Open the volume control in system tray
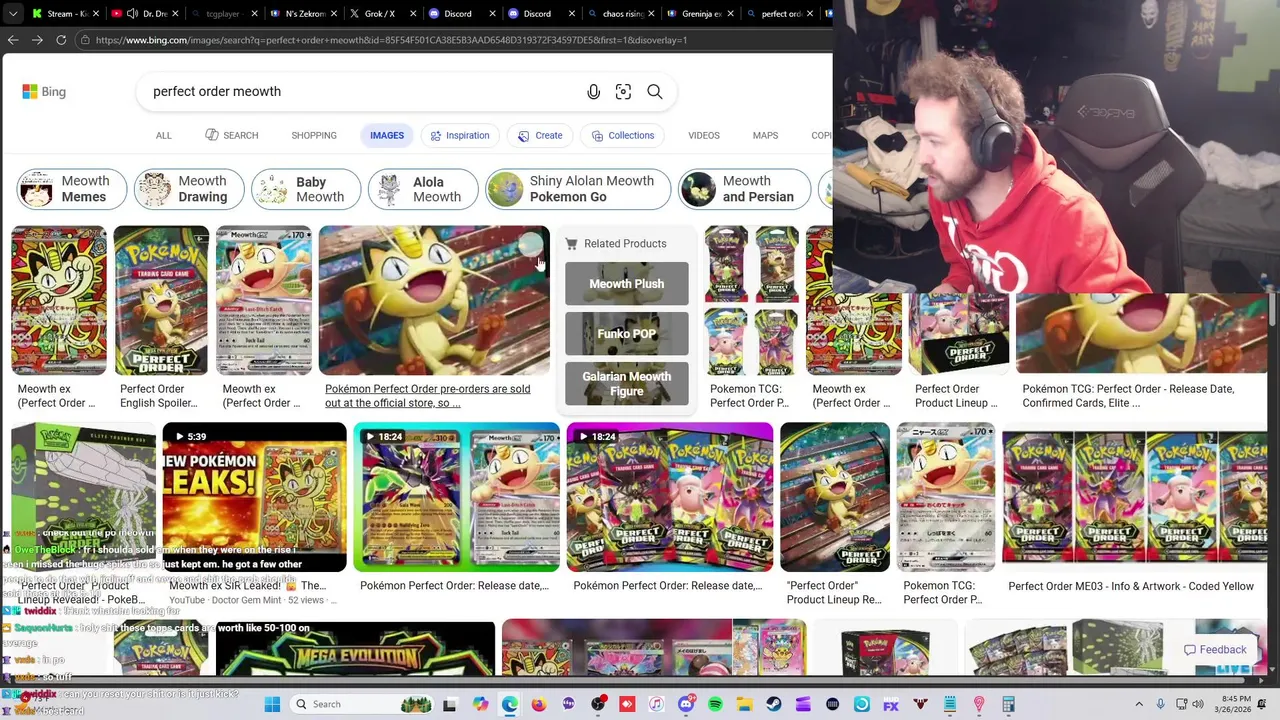Screen dimensions: 1280x720 coord(1200,704)
